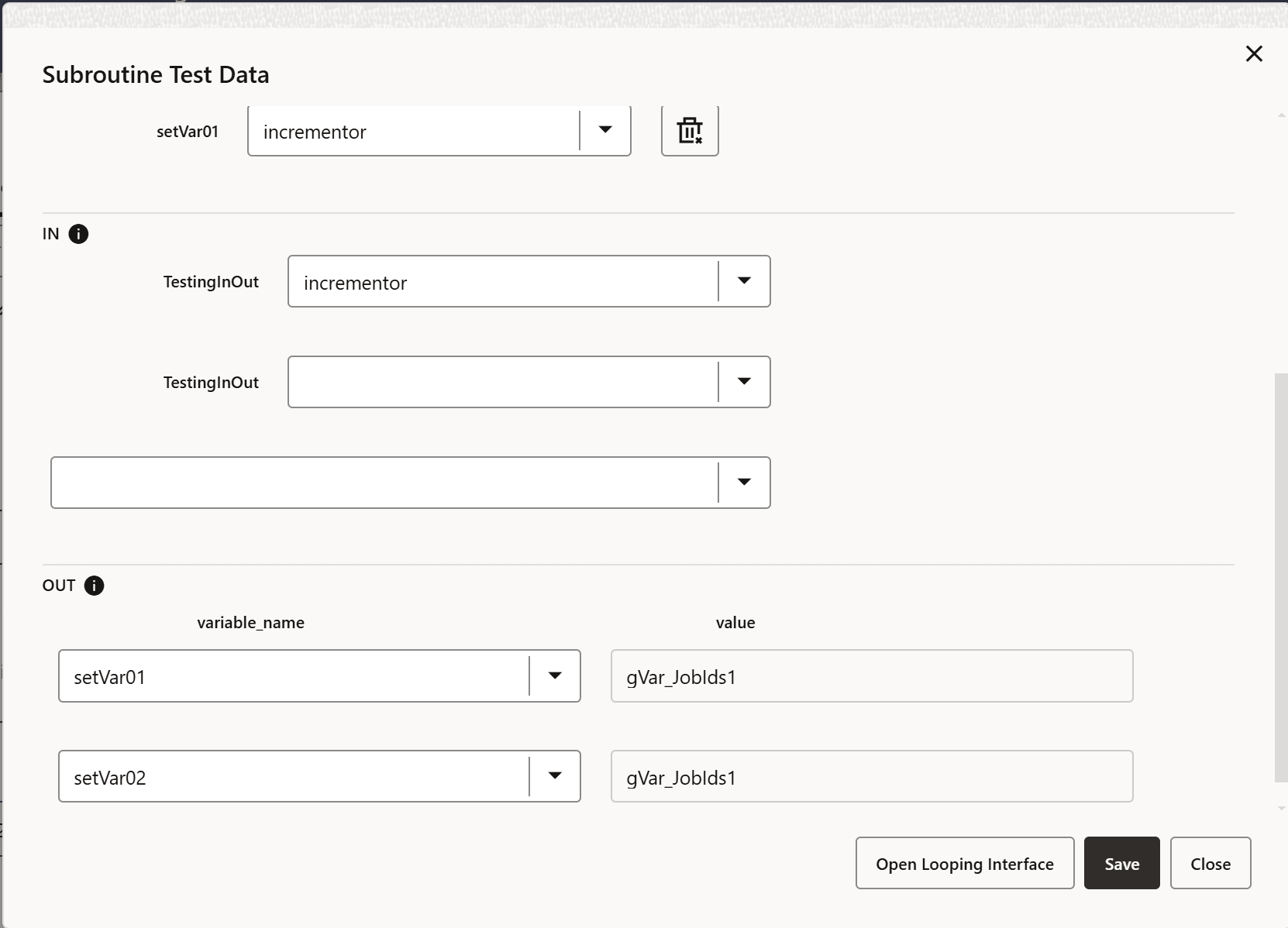Screen dimensions: 1288x928
Task: Click the Close button
Action: pyautogui.click(x=1210, y=863)
